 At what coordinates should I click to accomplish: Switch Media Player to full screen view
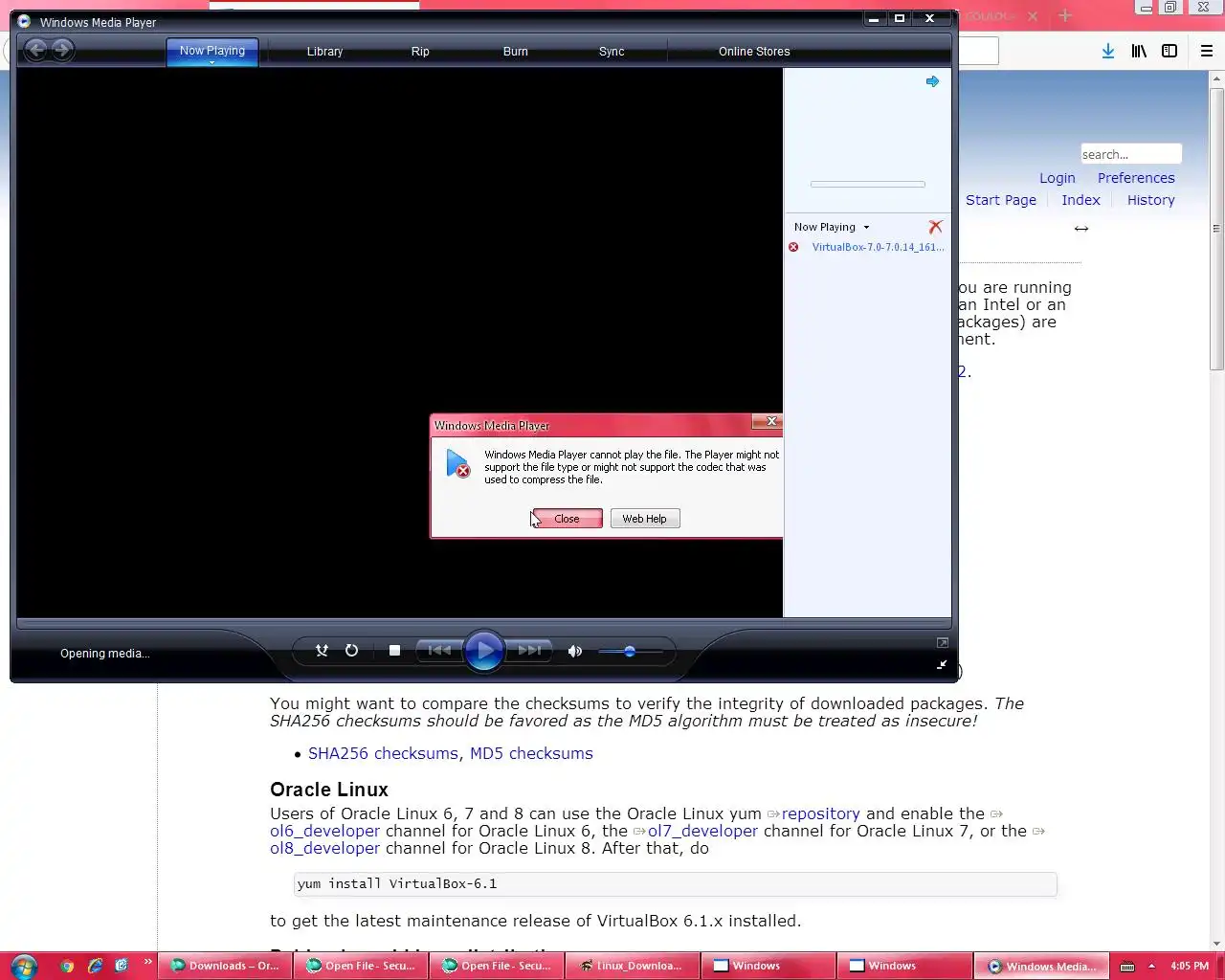tap(942, 643)
